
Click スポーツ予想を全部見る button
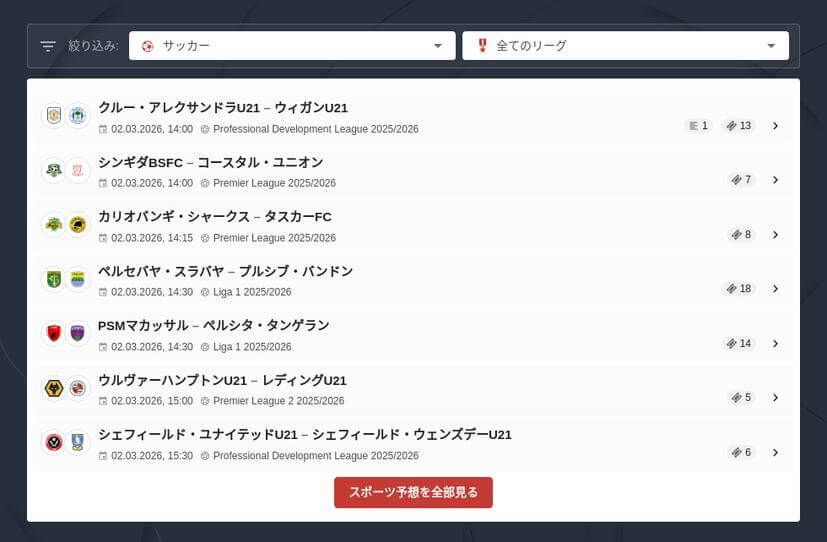pos(413,493)
